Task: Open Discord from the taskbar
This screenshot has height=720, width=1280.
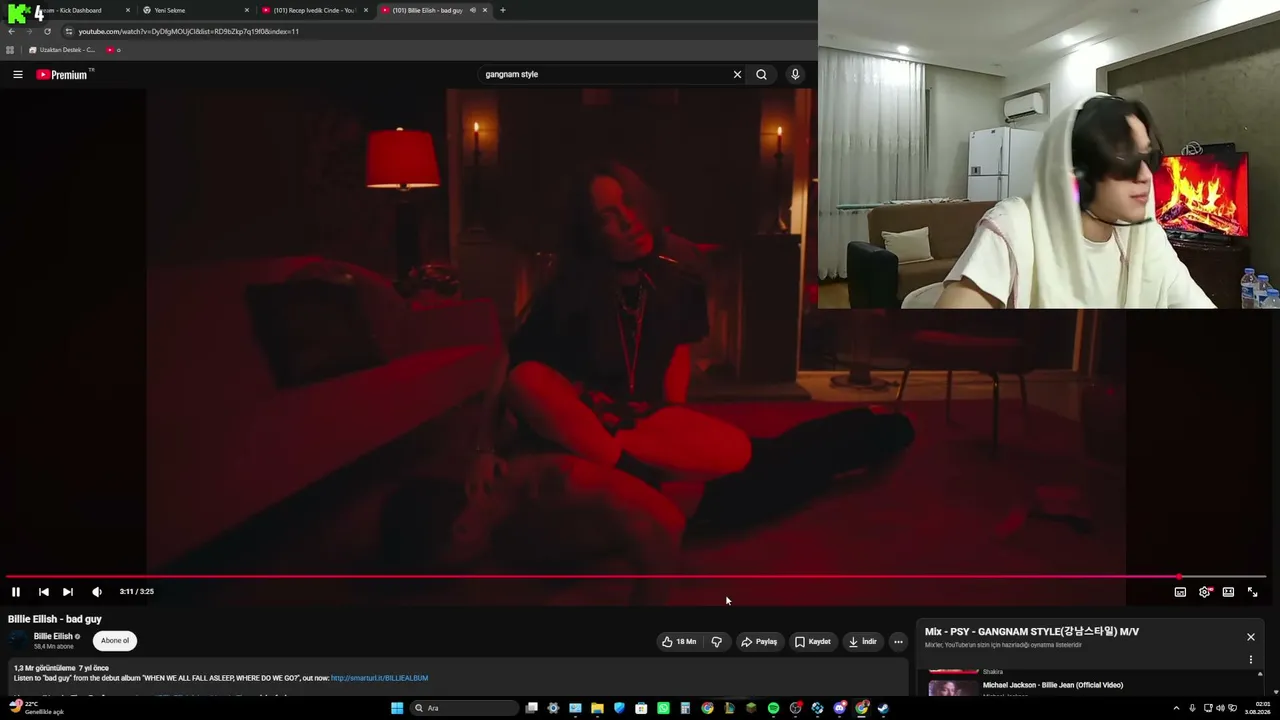Action: pos(839,708)
